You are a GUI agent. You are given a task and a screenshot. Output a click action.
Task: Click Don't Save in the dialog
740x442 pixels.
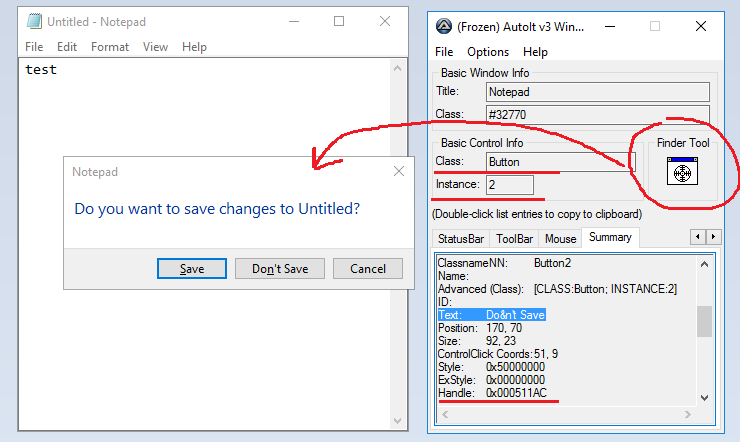280,268
